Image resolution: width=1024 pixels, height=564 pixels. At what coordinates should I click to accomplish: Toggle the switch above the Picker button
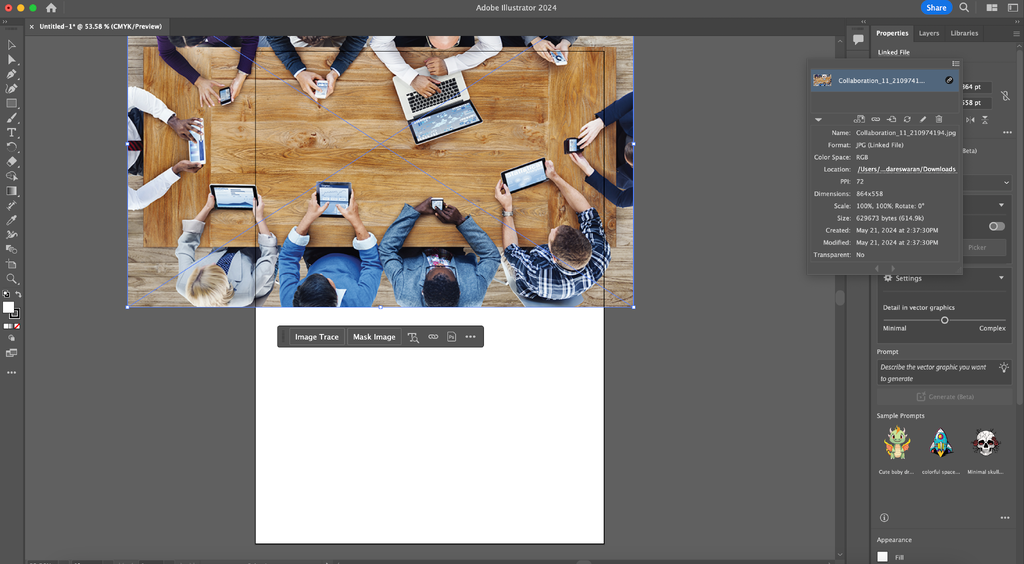click(x=996, y=226)
